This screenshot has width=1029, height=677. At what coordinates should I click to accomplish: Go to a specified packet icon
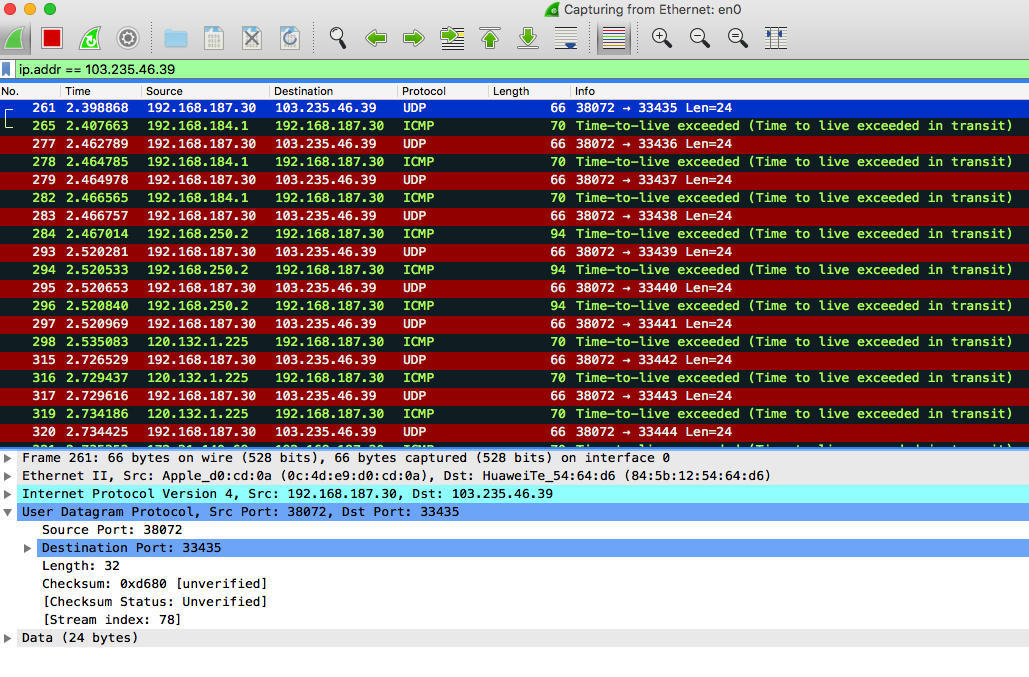[452, 38]
